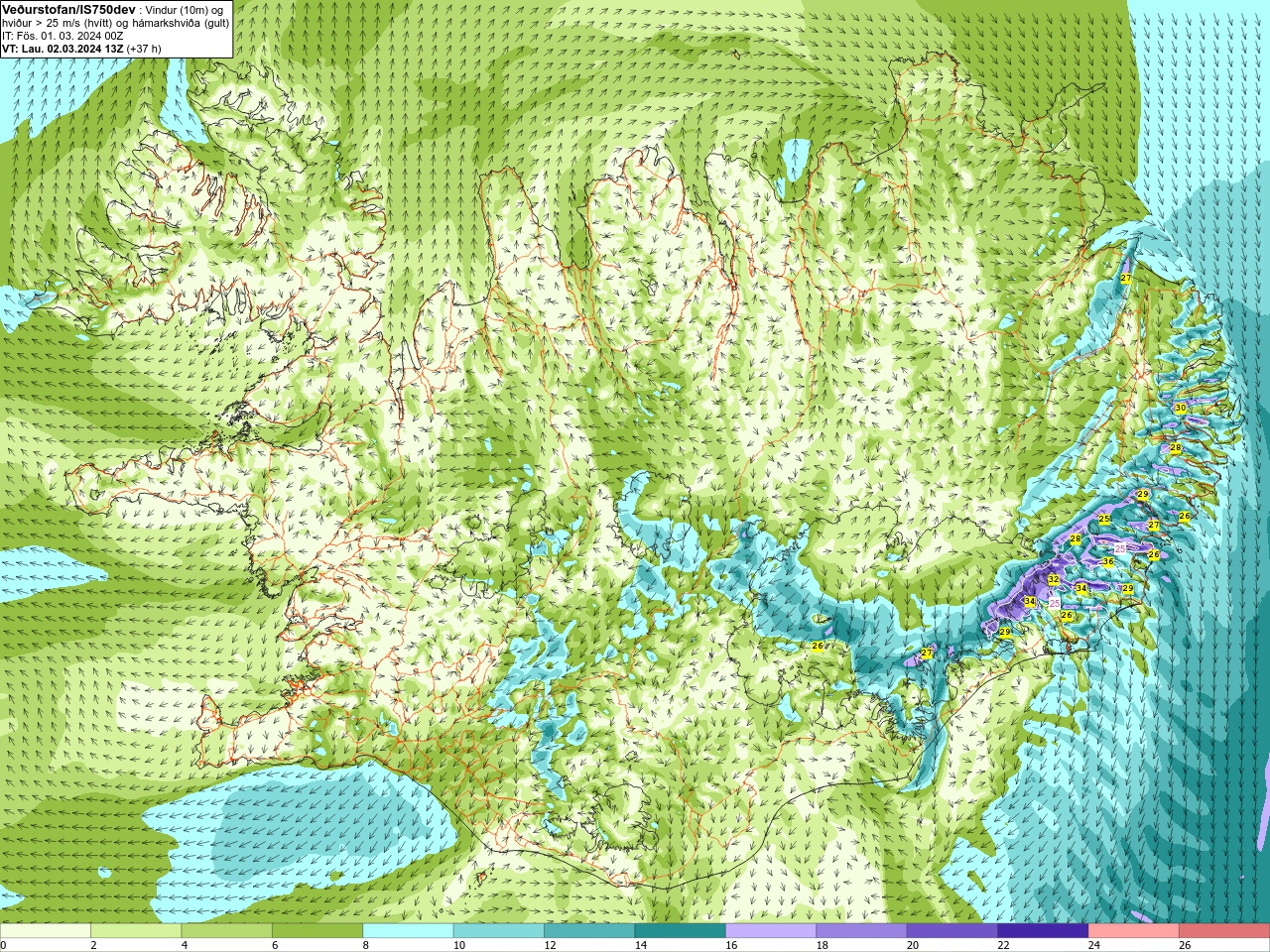The height and width of the screenshot is (952, 1270).
Task: Click the 6–8 m/s dark green legend swatch
Action: pos(317,931)
